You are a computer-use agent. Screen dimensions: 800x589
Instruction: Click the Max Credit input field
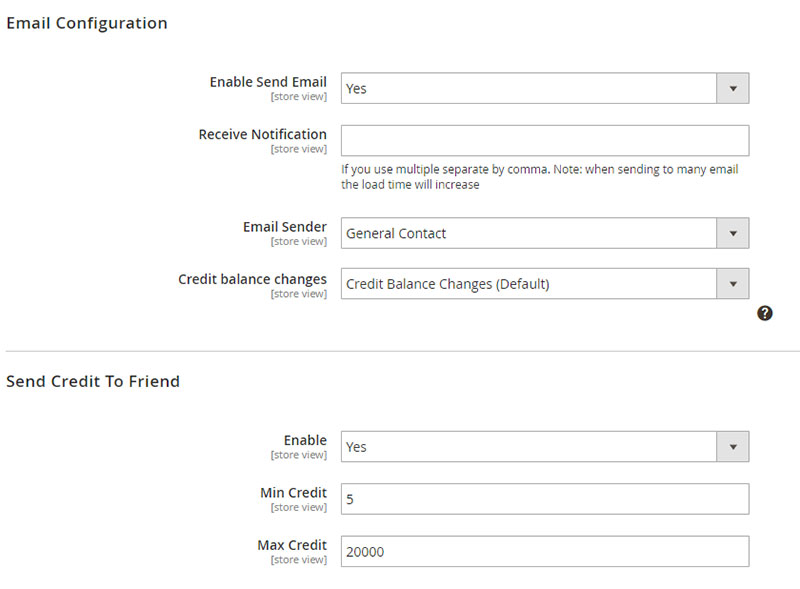[x=545, y=551]
